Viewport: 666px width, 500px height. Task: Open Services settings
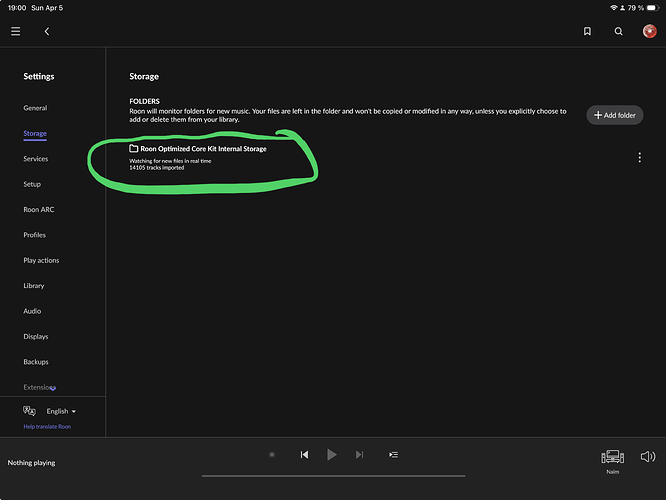[36, 159]
